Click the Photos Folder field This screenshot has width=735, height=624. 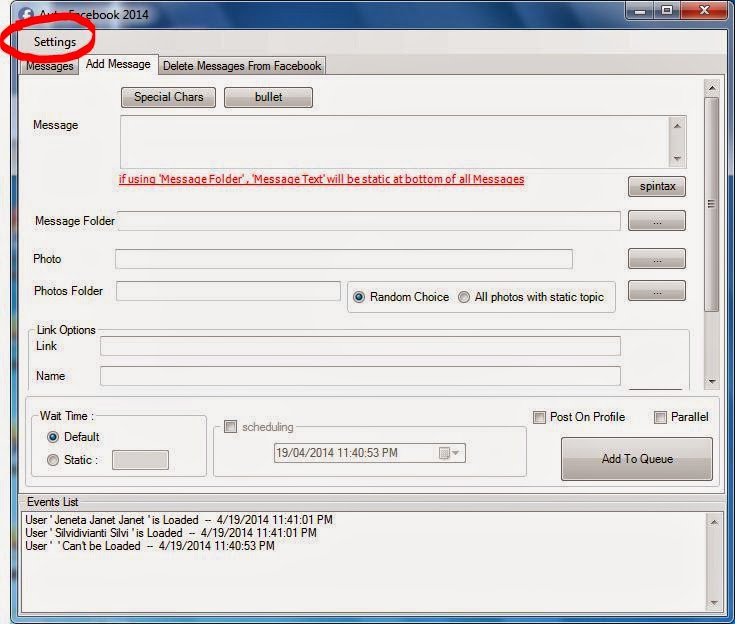click(x=228, y=291)
